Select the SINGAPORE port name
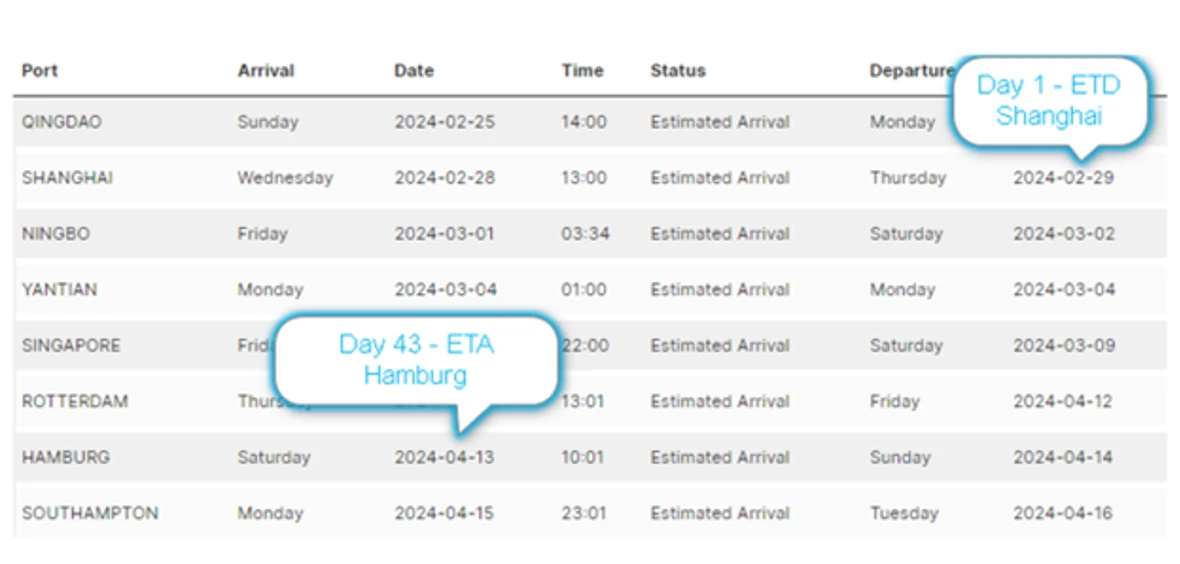Viewport: 1180px width, 564px height. [x=71, y=346]
